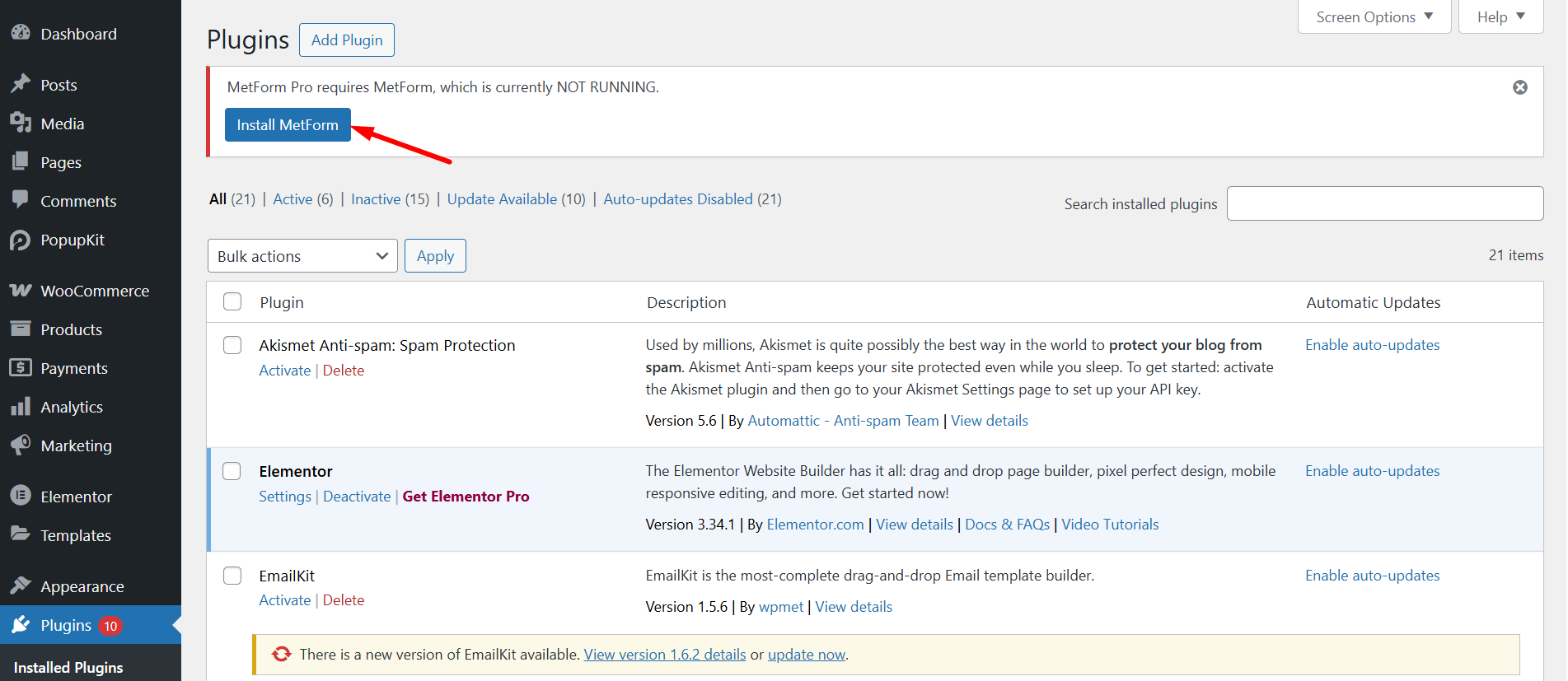This screenshot has width=1568, height=681.
Task: Sort by the Plugin column header
Action: [x=282, y=302]
